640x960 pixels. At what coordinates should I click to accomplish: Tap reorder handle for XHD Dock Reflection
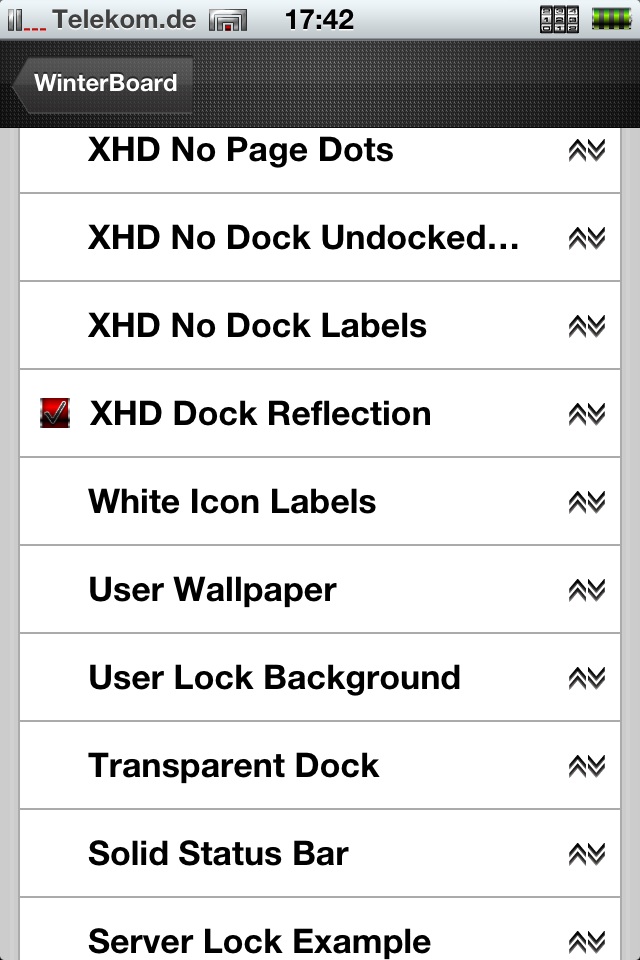[x=586, y=414]
